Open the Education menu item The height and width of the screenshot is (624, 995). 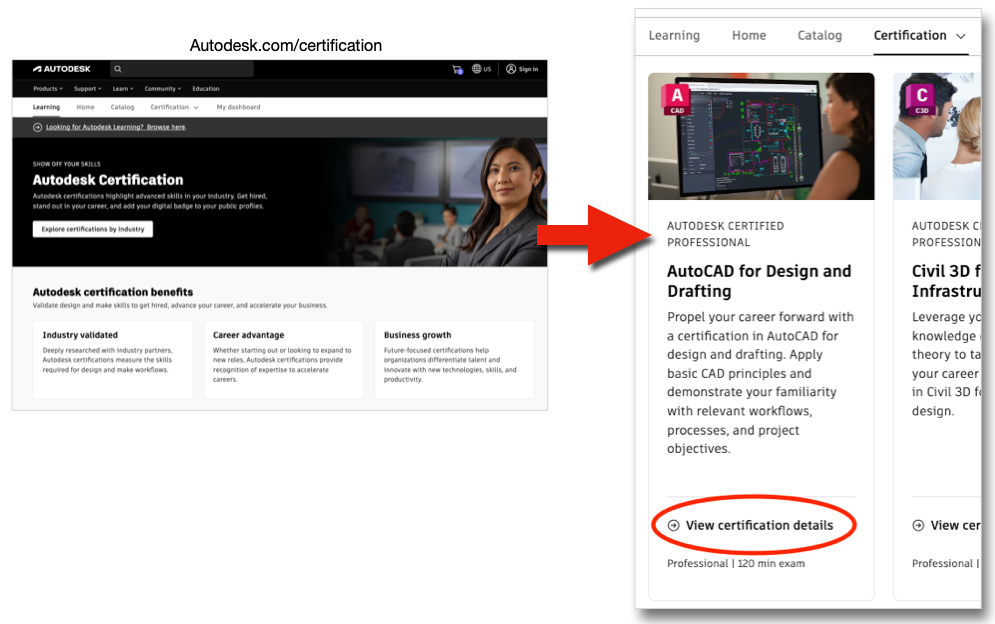[x=206, y=89]
